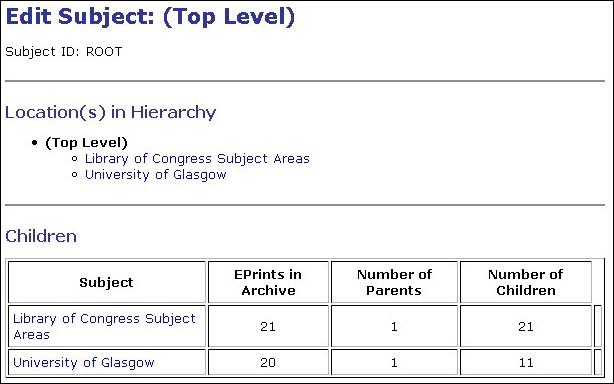This screenshot has height=384, width=614.
Task: Click the Subject column header
Action: click(x=107, y=282)
